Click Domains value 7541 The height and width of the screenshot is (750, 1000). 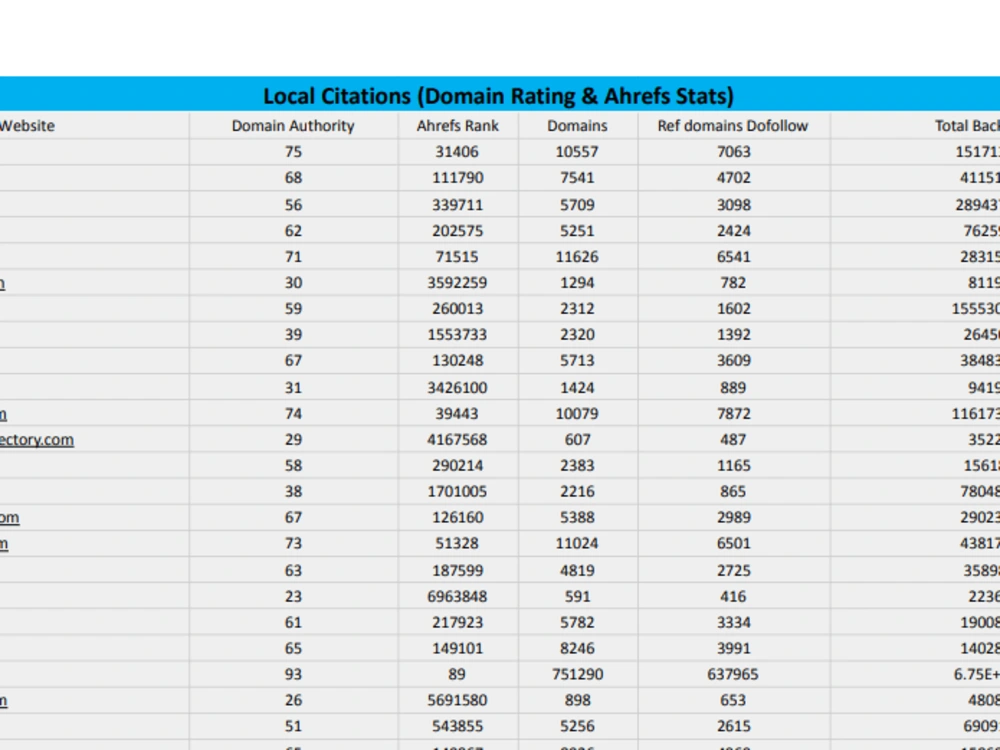[577, 178]
